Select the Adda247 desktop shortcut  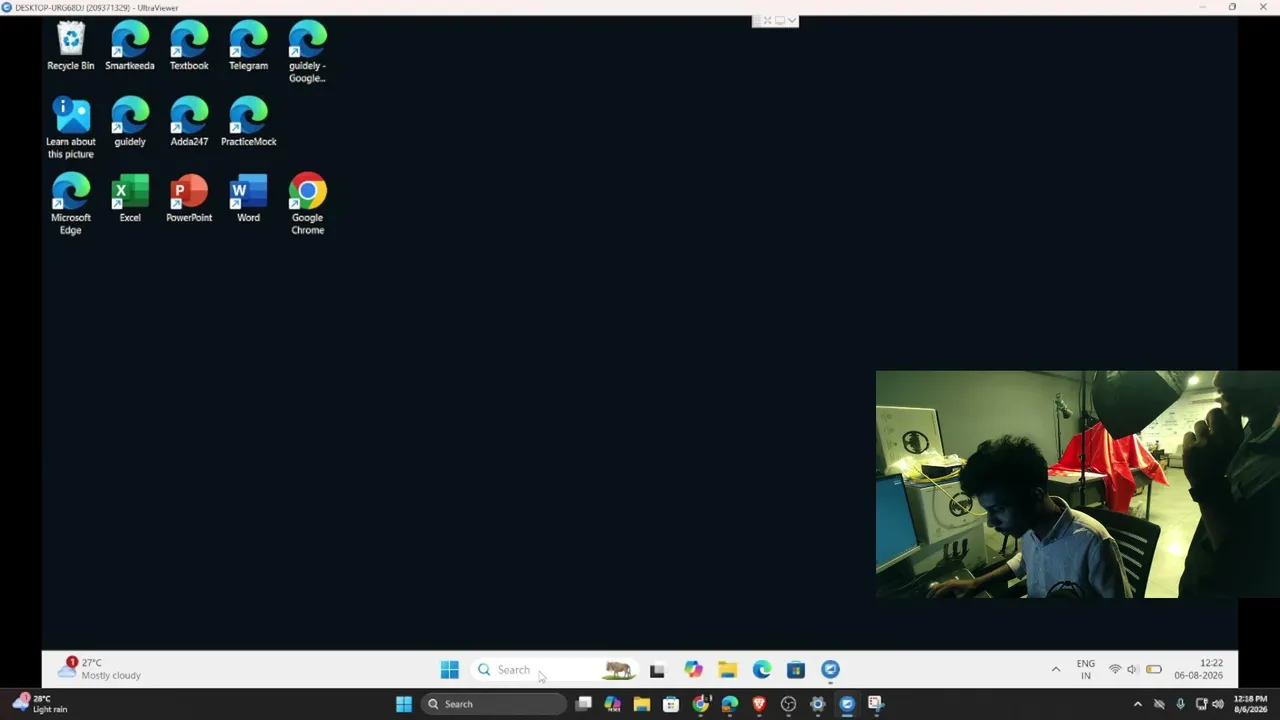tap(189, 123)
